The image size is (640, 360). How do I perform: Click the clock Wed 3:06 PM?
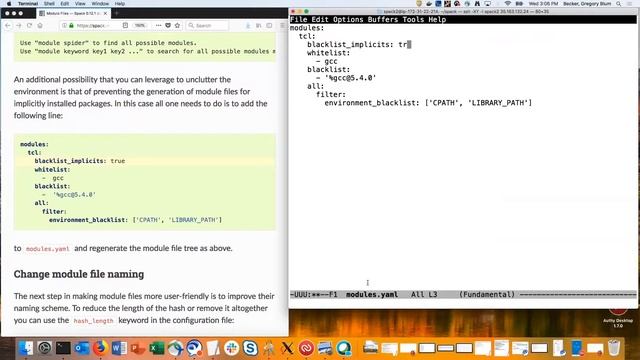(x=543, y=3)
